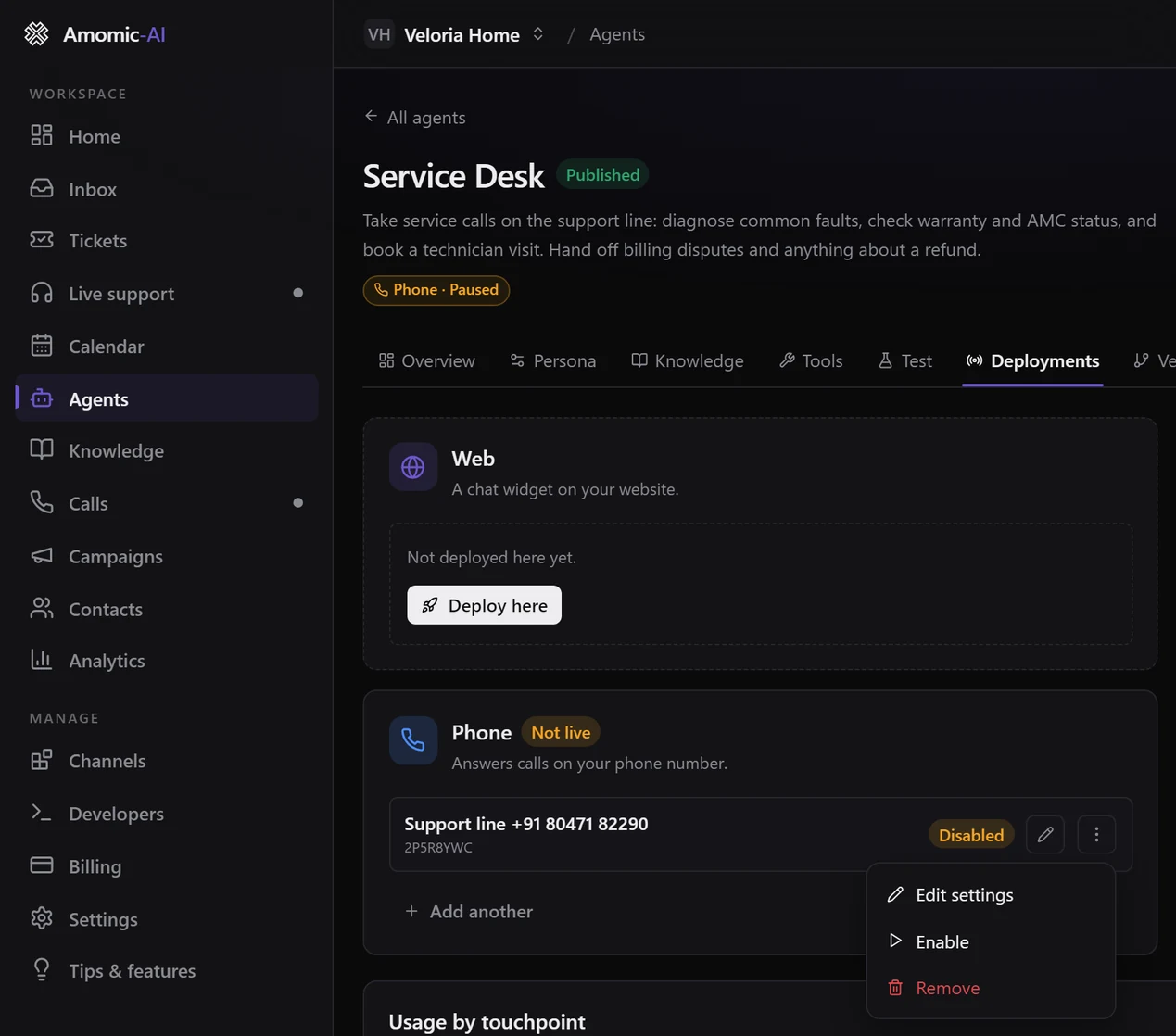Select Agents in the sidebar
The height and width of the screenshot is (1036, 1176).
167,398
